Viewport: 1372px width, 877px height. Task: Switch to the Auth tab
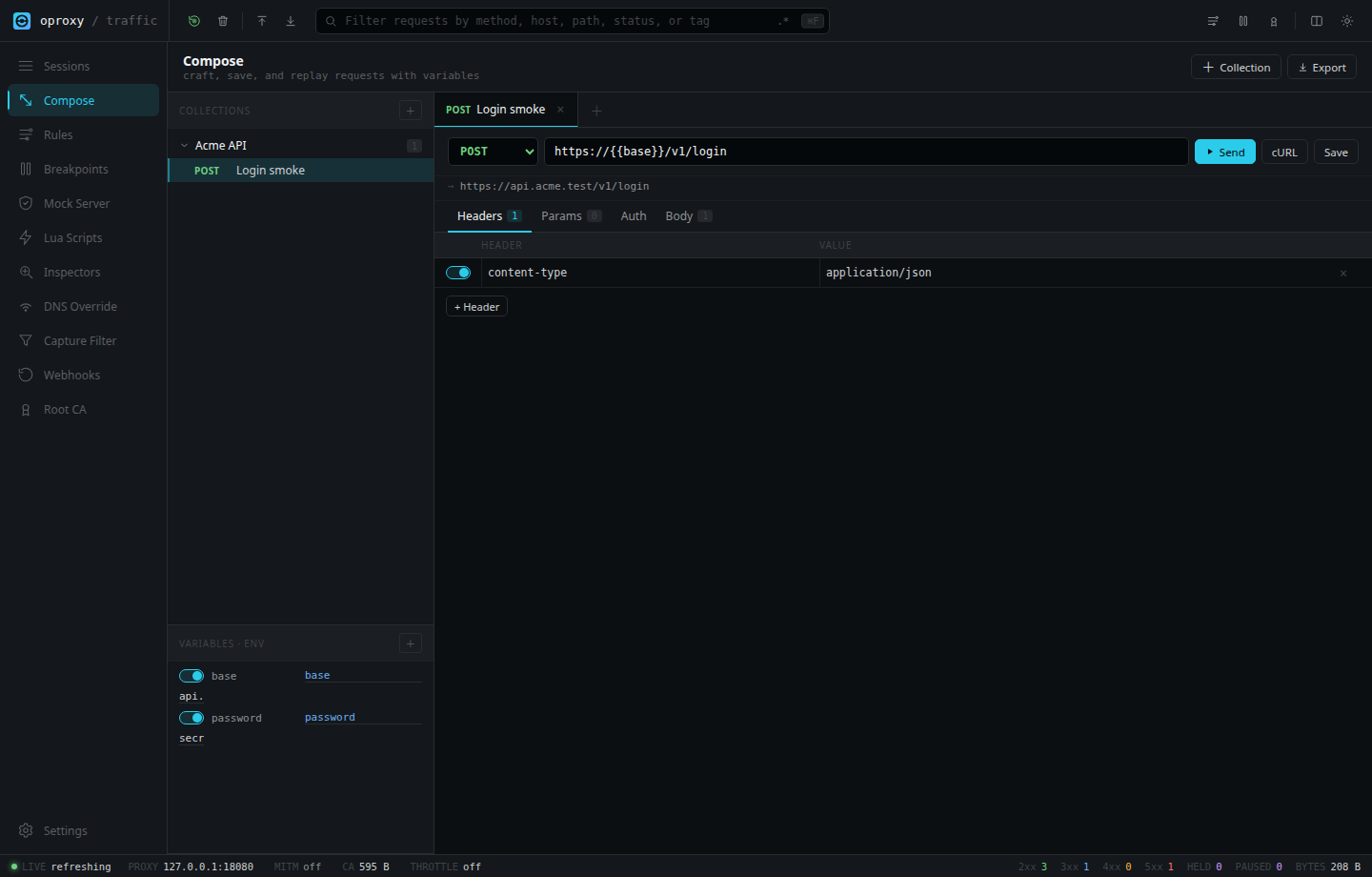pos(634,216)
